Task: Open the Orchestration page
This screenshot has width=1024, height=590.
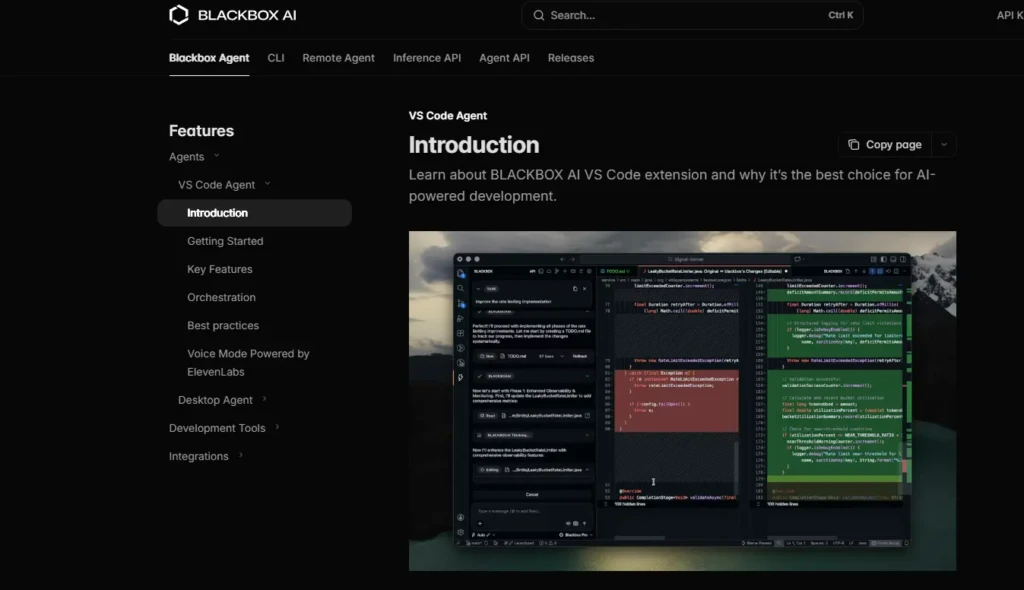Action: (x=221, y=297)
